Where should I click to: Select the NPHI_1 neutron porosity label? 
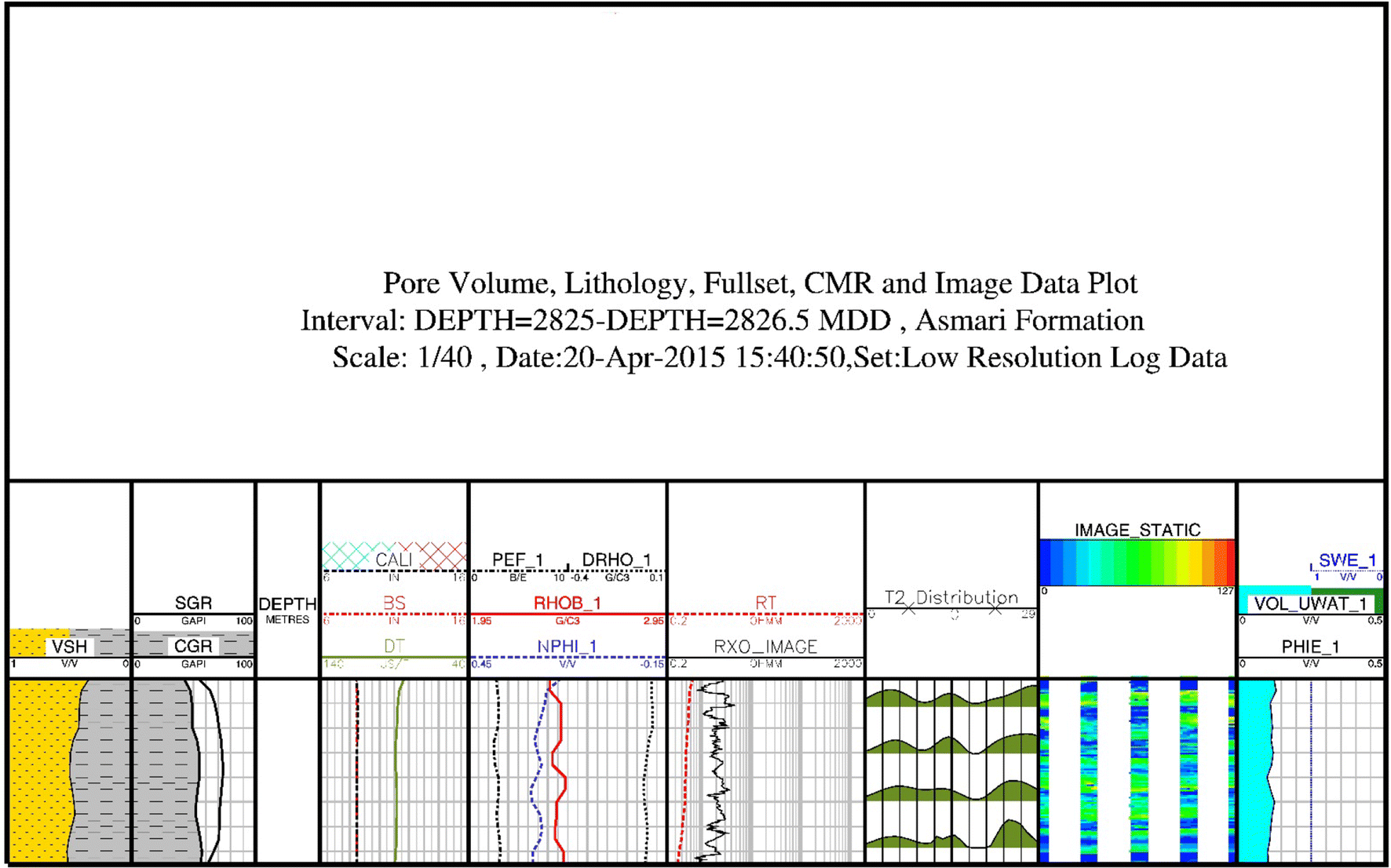568,647
